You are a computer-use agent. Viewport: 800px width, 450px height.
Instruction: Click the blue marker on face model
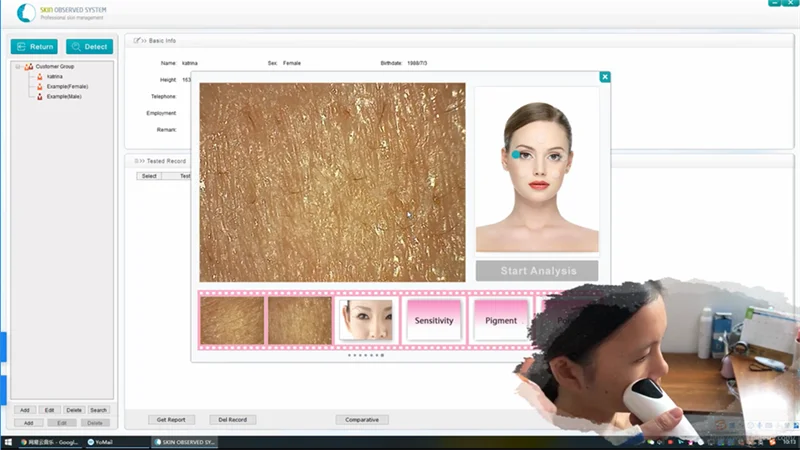(516, 155)
